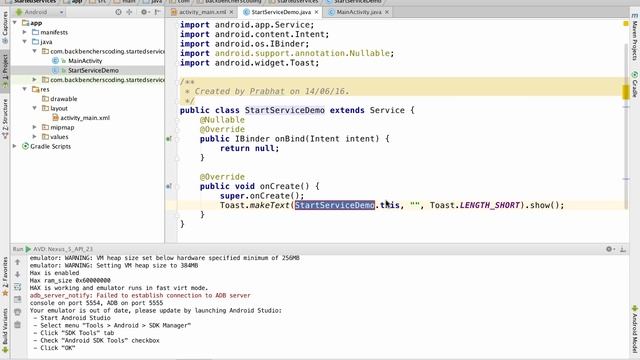Open the 2: Favorites side tab
Image resolution: width=640 pixels, height=360 pixels.
point(5,277)
